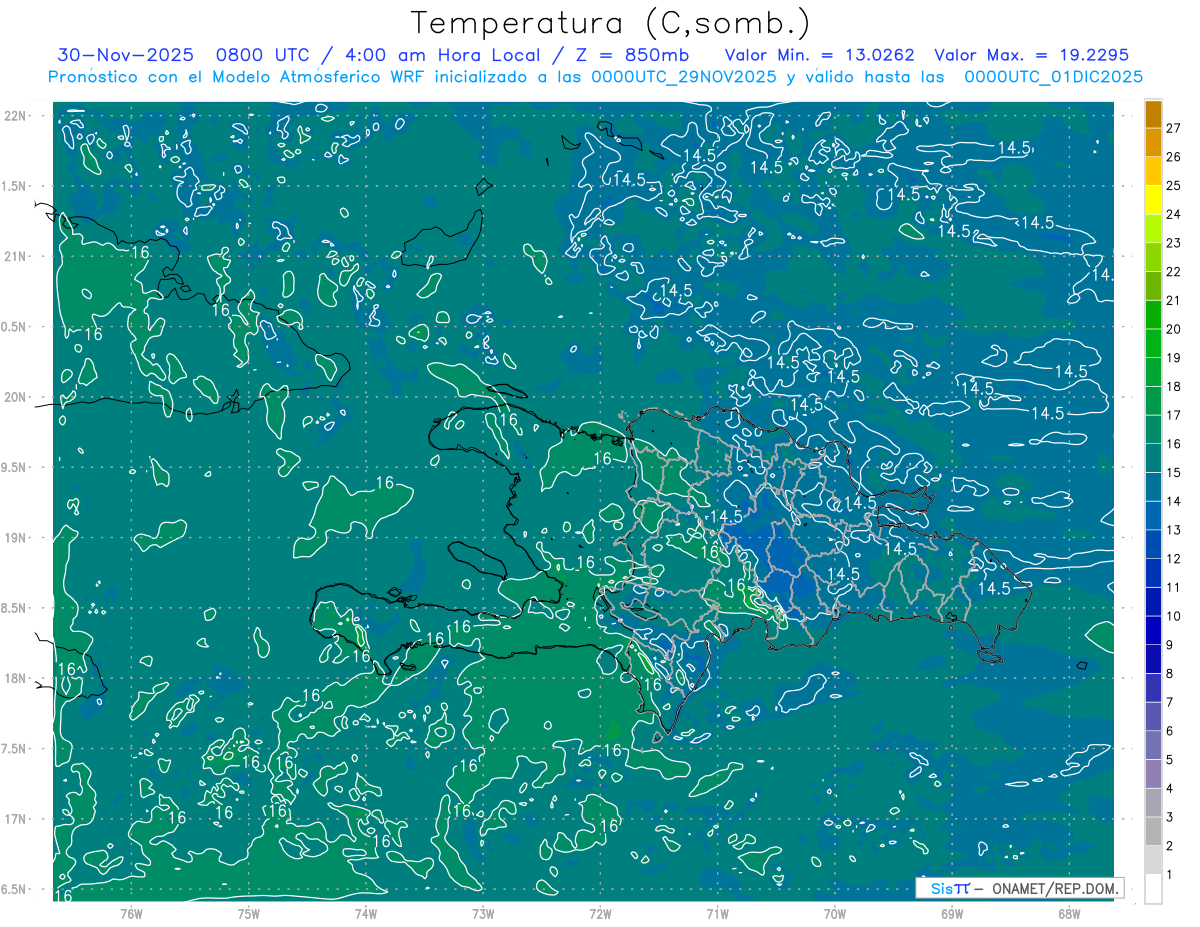Click the "75W" longitude axis label
The image size is (1200, 927).
pos(249,913)
